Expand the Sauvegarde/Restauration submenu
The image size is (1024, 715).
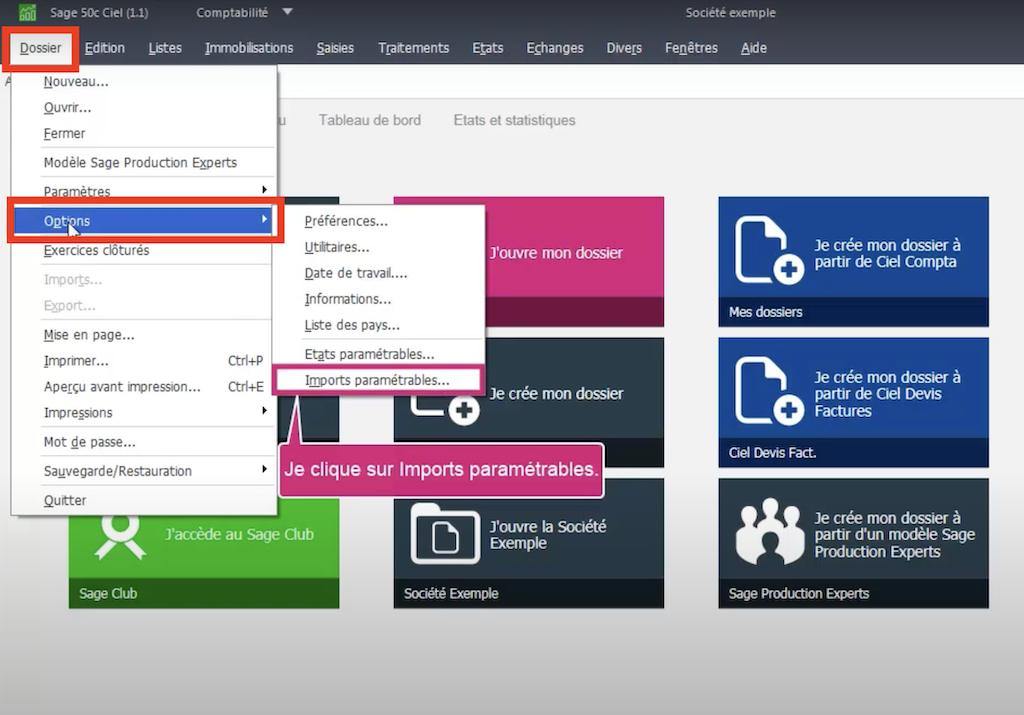click(143, 471)
